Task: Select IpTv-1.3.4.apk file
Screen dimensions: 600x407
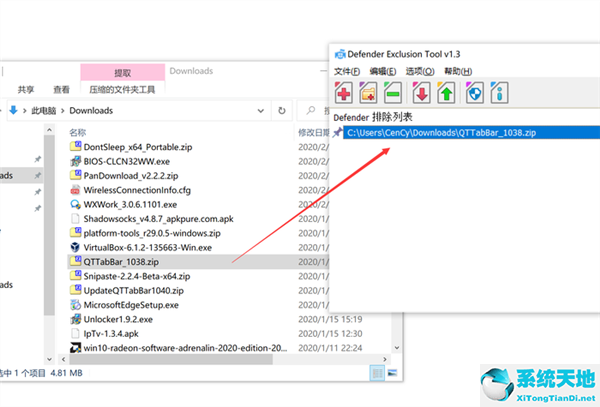Action: click(111, 334)
